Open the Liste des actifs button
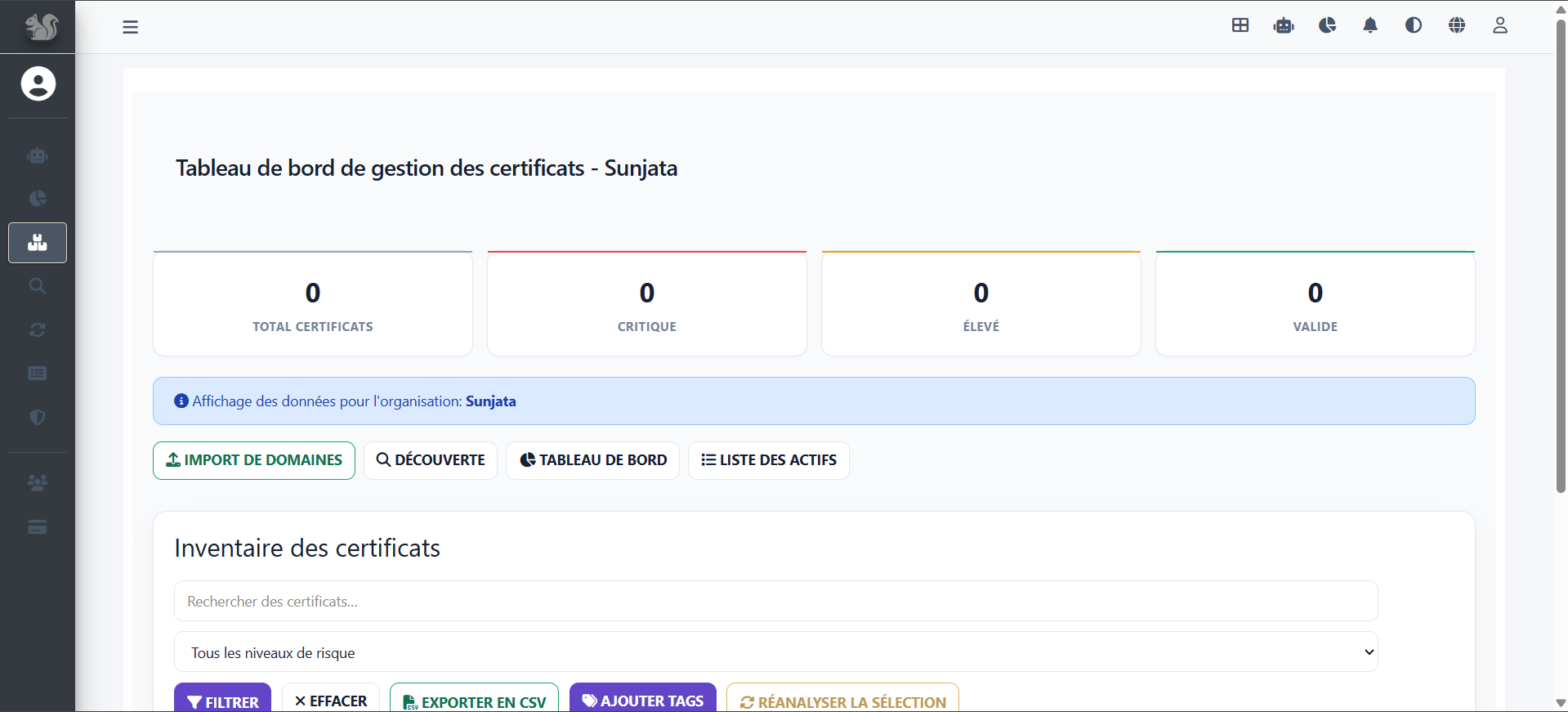The image size is (1568, 712). pos(769,460)
